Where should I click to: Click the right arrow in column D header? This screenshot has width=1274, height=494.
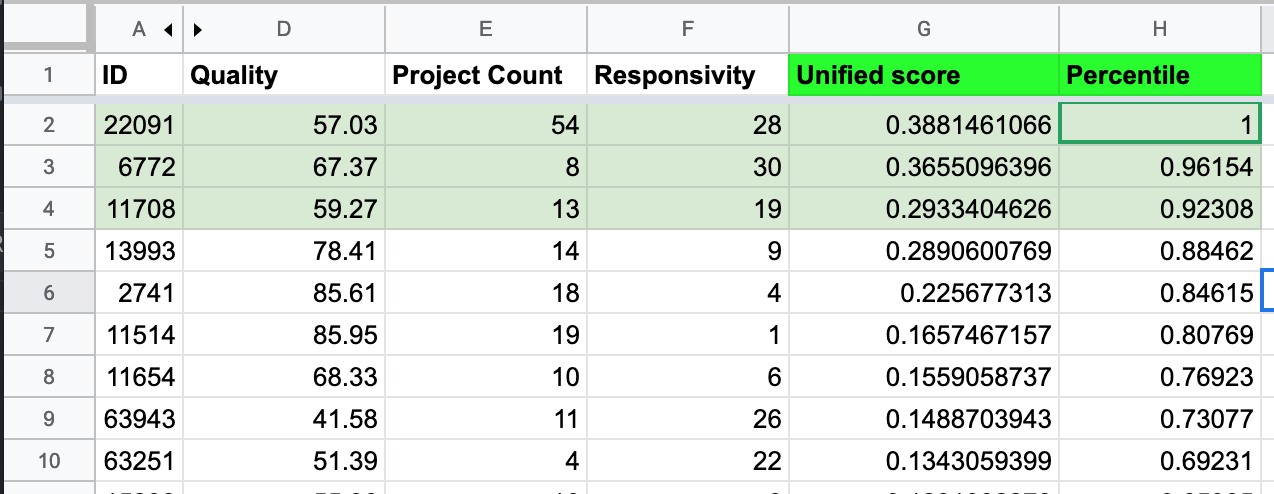198,30
